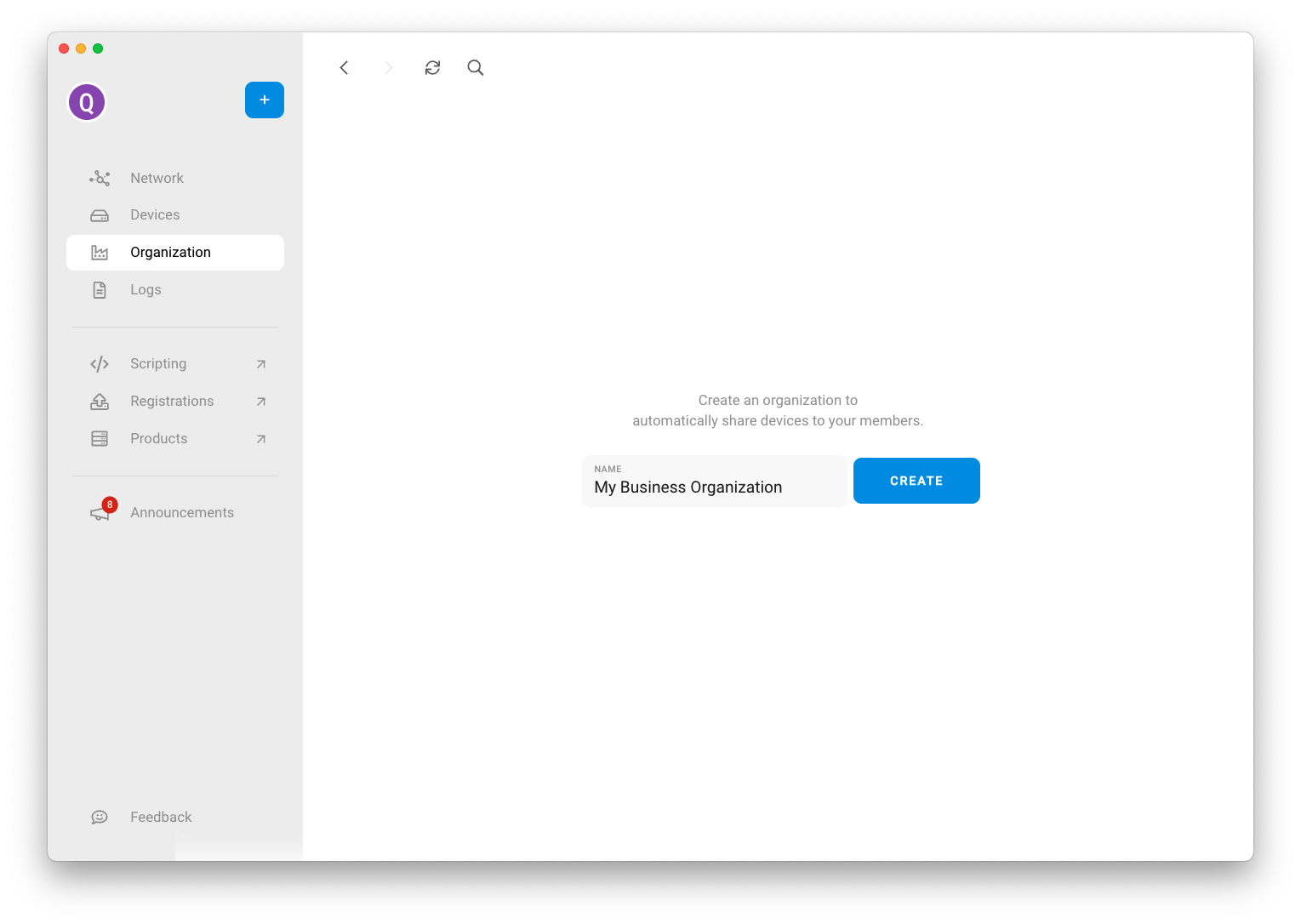
Task: View Announcements
Action: click(x=175, y=513)
